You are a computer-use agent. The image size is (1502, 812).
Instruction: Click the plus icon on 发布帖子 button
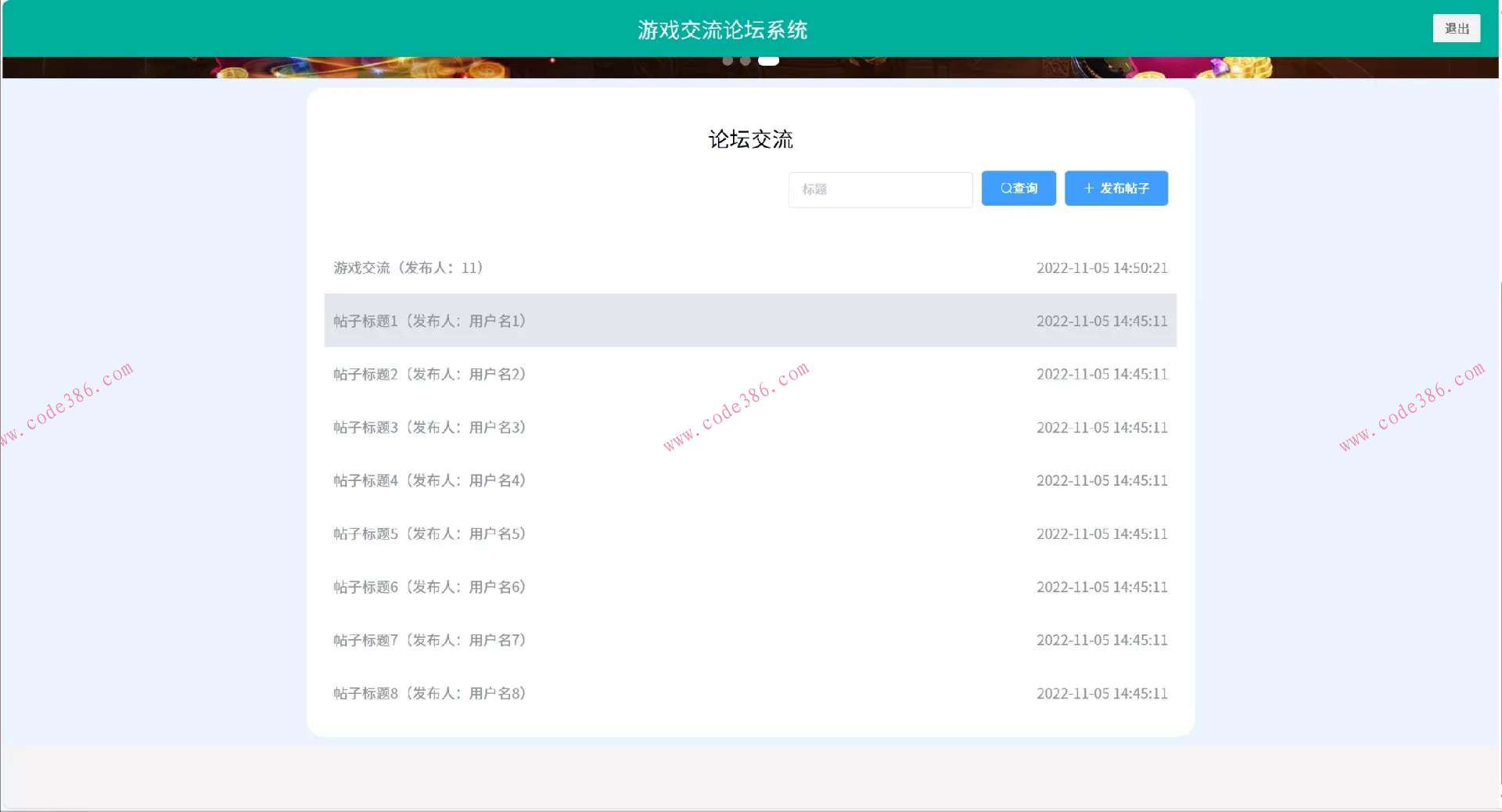click(x=1089, y=188)
